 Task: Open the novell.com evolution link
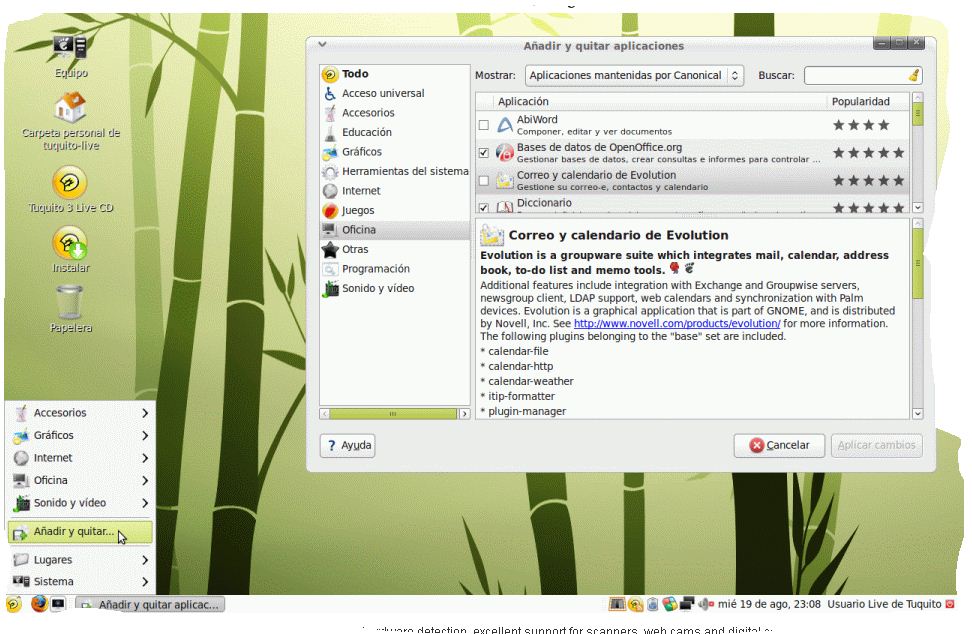click(677, 324)
